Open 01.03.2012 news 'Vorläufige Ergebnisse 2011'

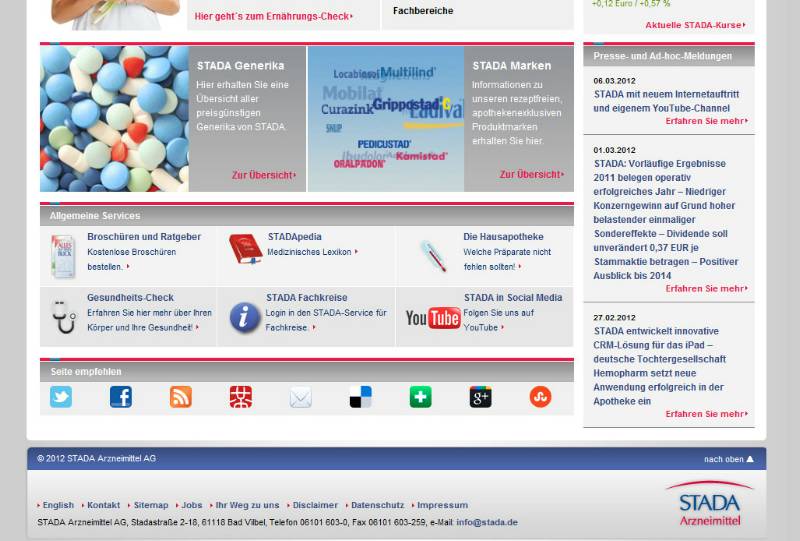665,219
